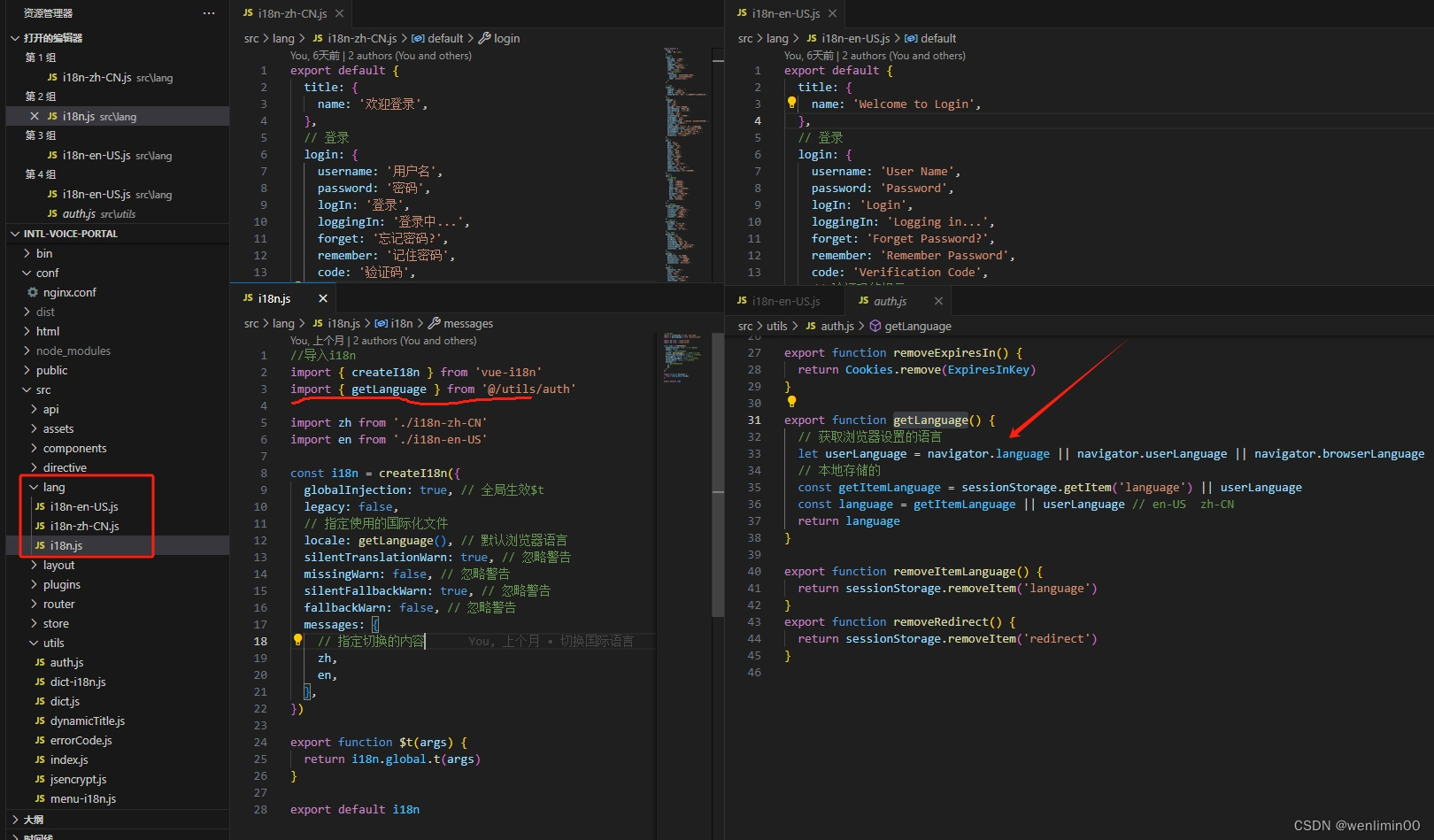Expand the store folder
The height and width of the screenshot is (840, 1434).
[35, 623]
